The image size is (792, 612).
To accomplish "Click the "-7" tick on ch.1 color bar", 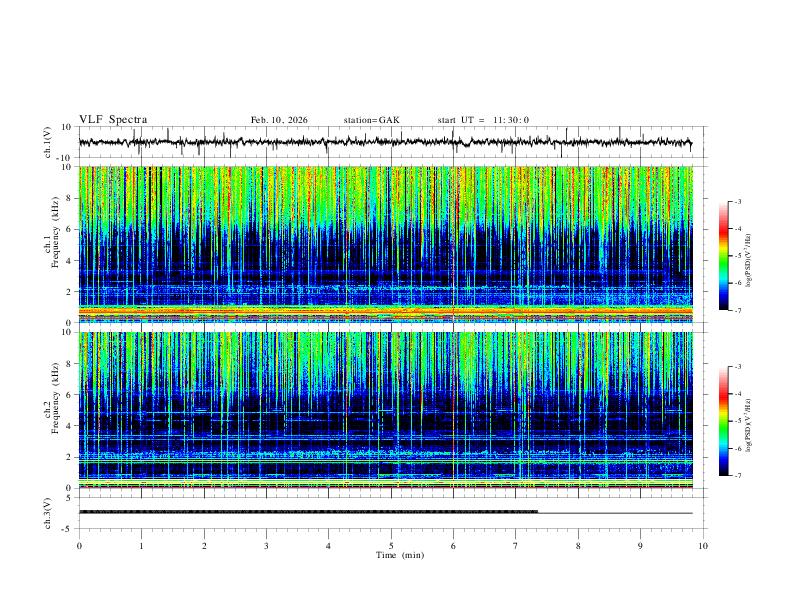I will pyautogui.click(x=738, y=311).
